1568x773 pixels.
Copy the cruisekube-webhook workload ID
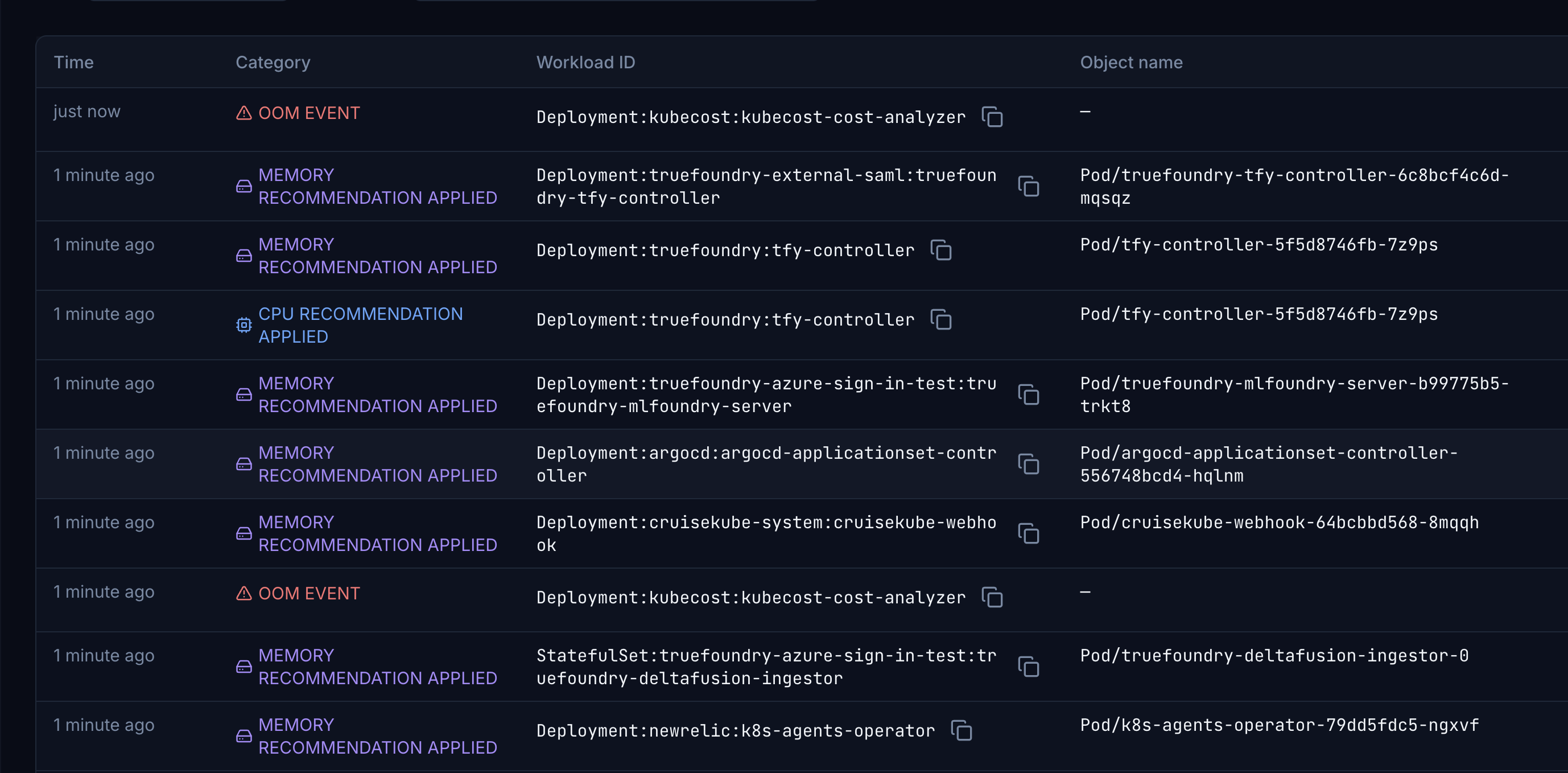1029,533
